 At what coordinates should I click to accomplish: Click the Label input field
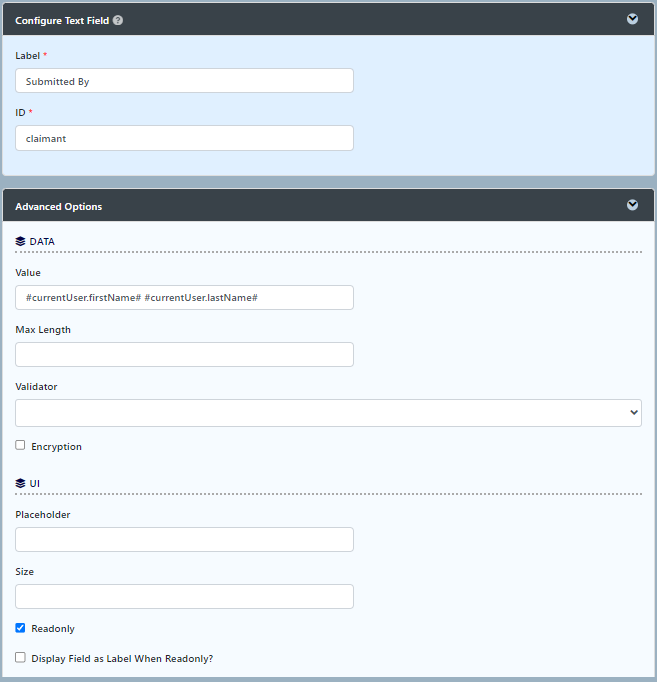(184, 81)
